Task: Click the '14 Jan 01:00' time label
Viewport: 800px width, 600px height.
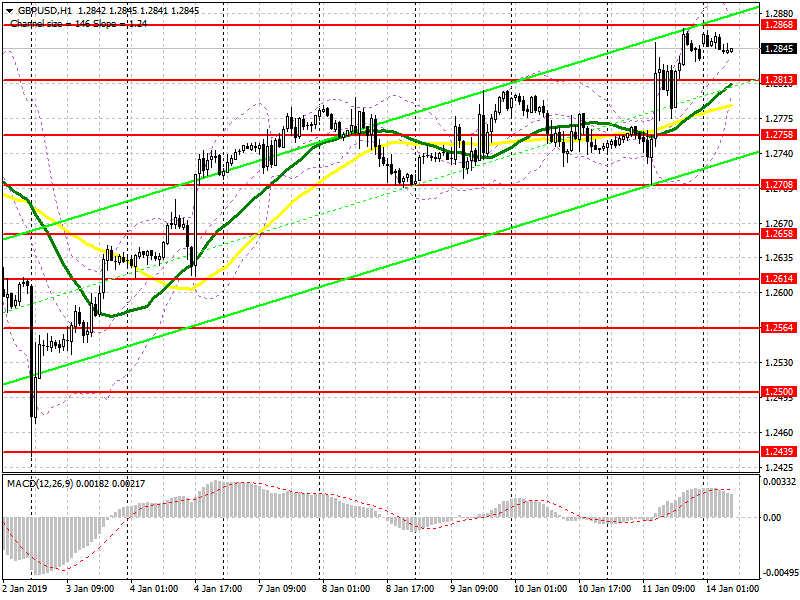Action: pyautogui.click(x=733, y=589)
